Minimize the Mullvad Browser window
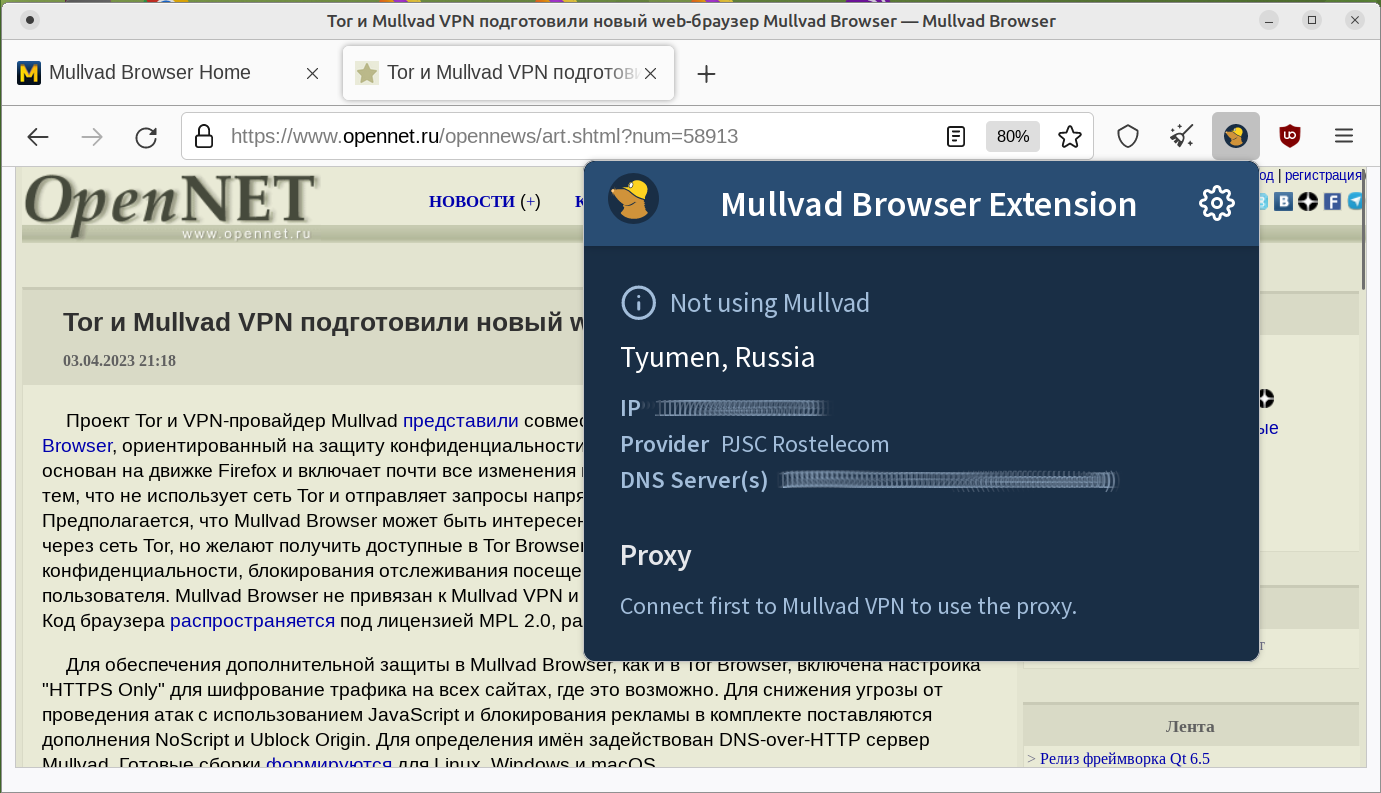Screen dimensions: 1381x793 coord(1269,20)
